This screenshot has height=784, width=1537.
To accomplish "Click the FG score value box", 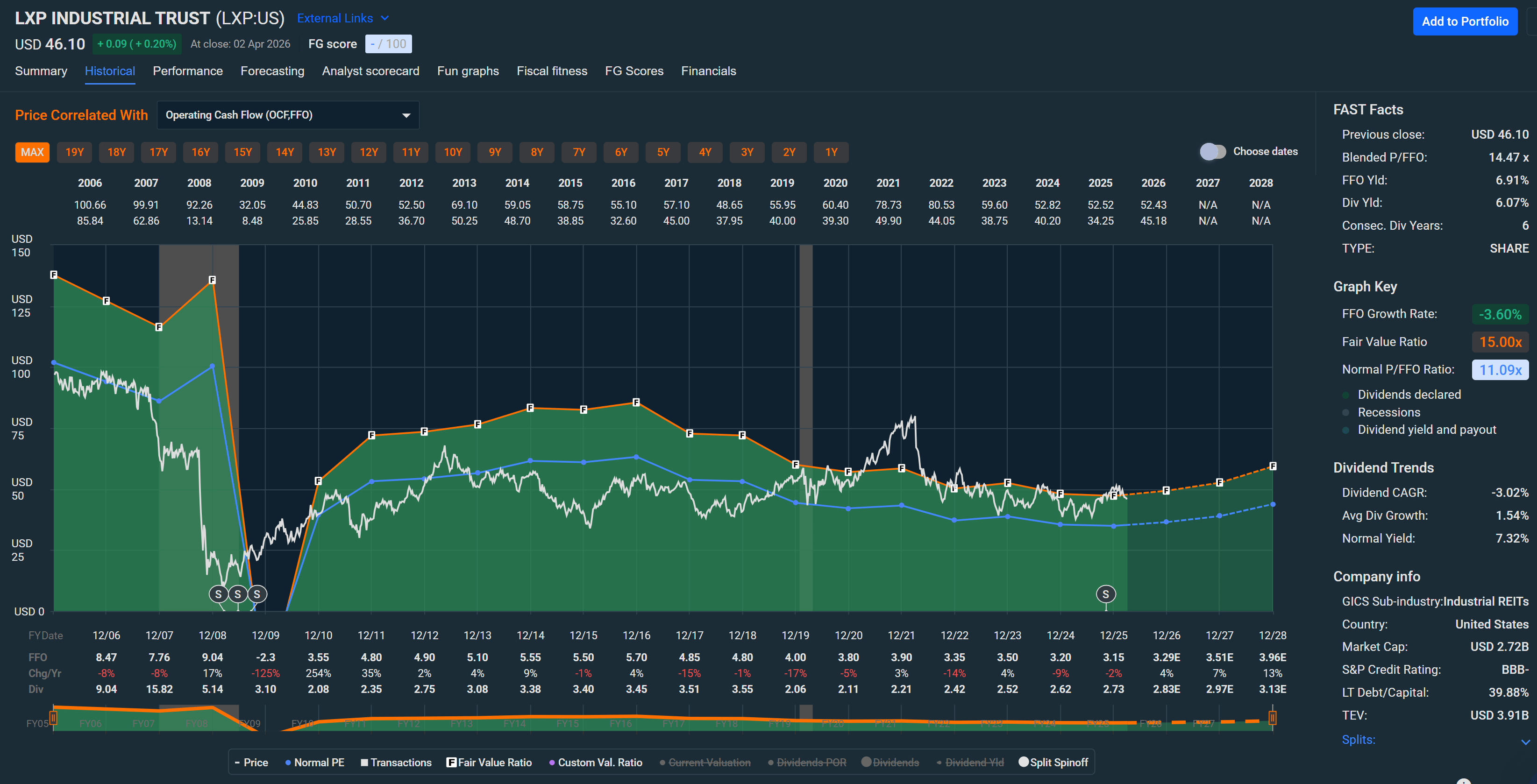I will click(388, 44).
